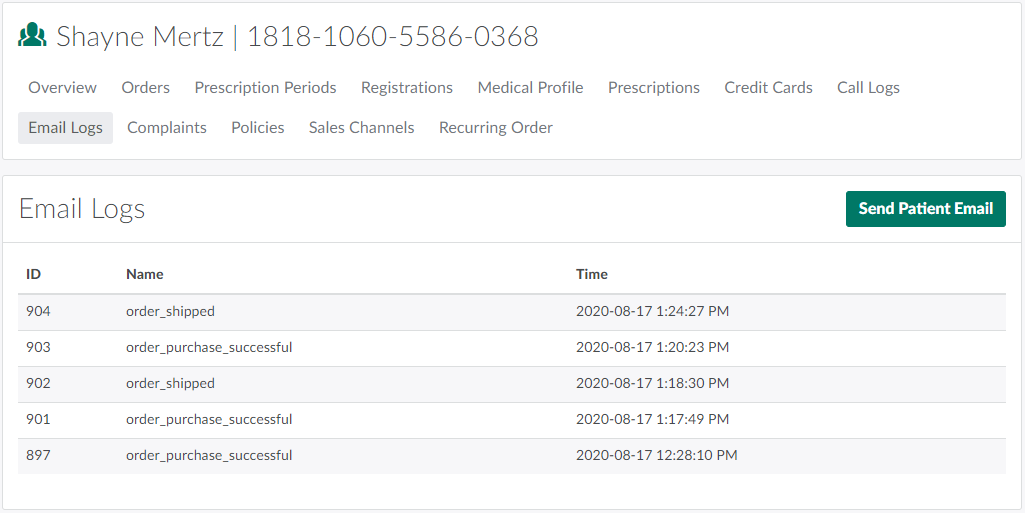Open Prescription Periods tab
Viewport: 1025px width, 513px height.
point(265,88)
